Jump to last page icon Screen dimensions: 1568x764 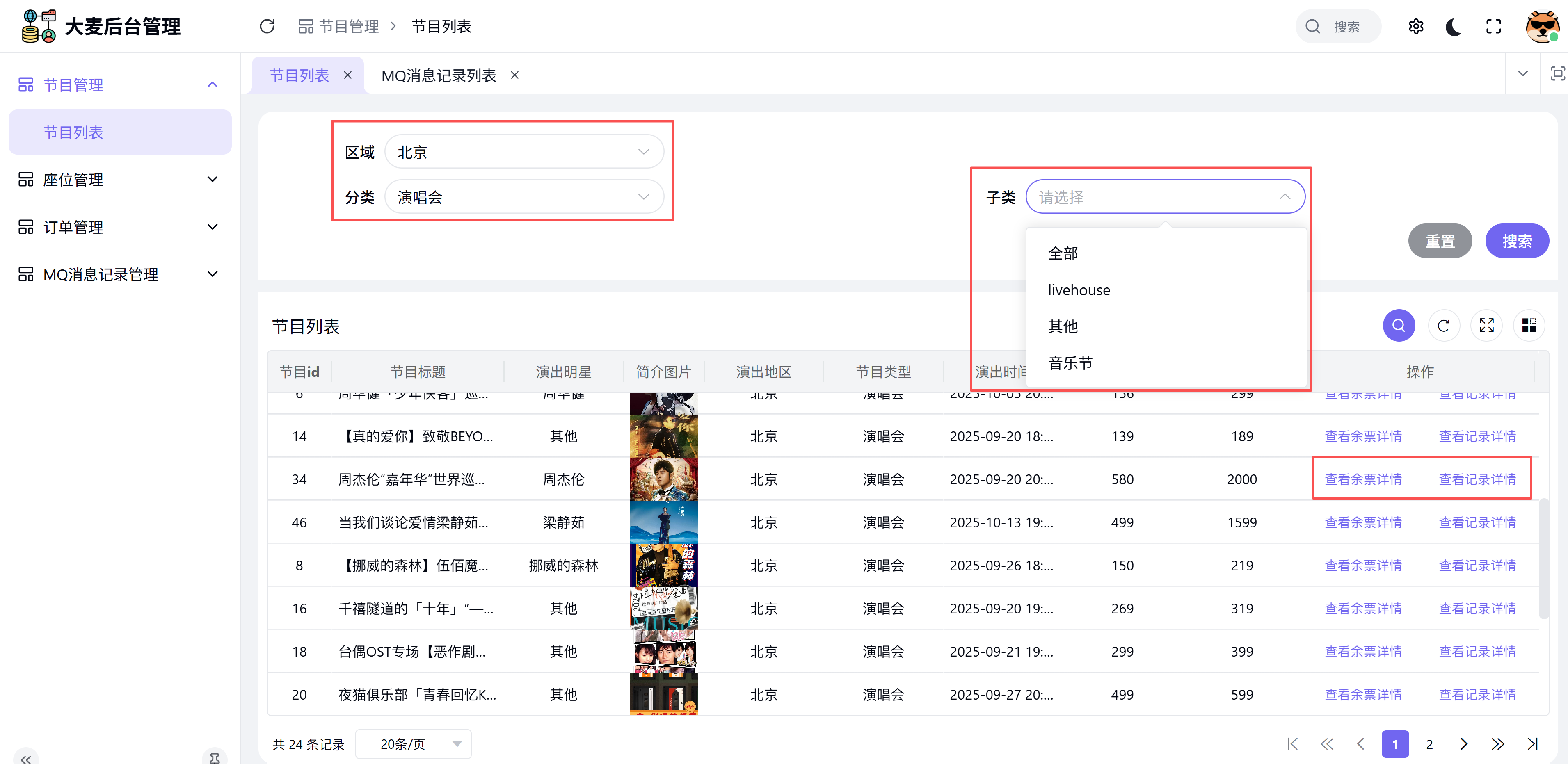1533,744
